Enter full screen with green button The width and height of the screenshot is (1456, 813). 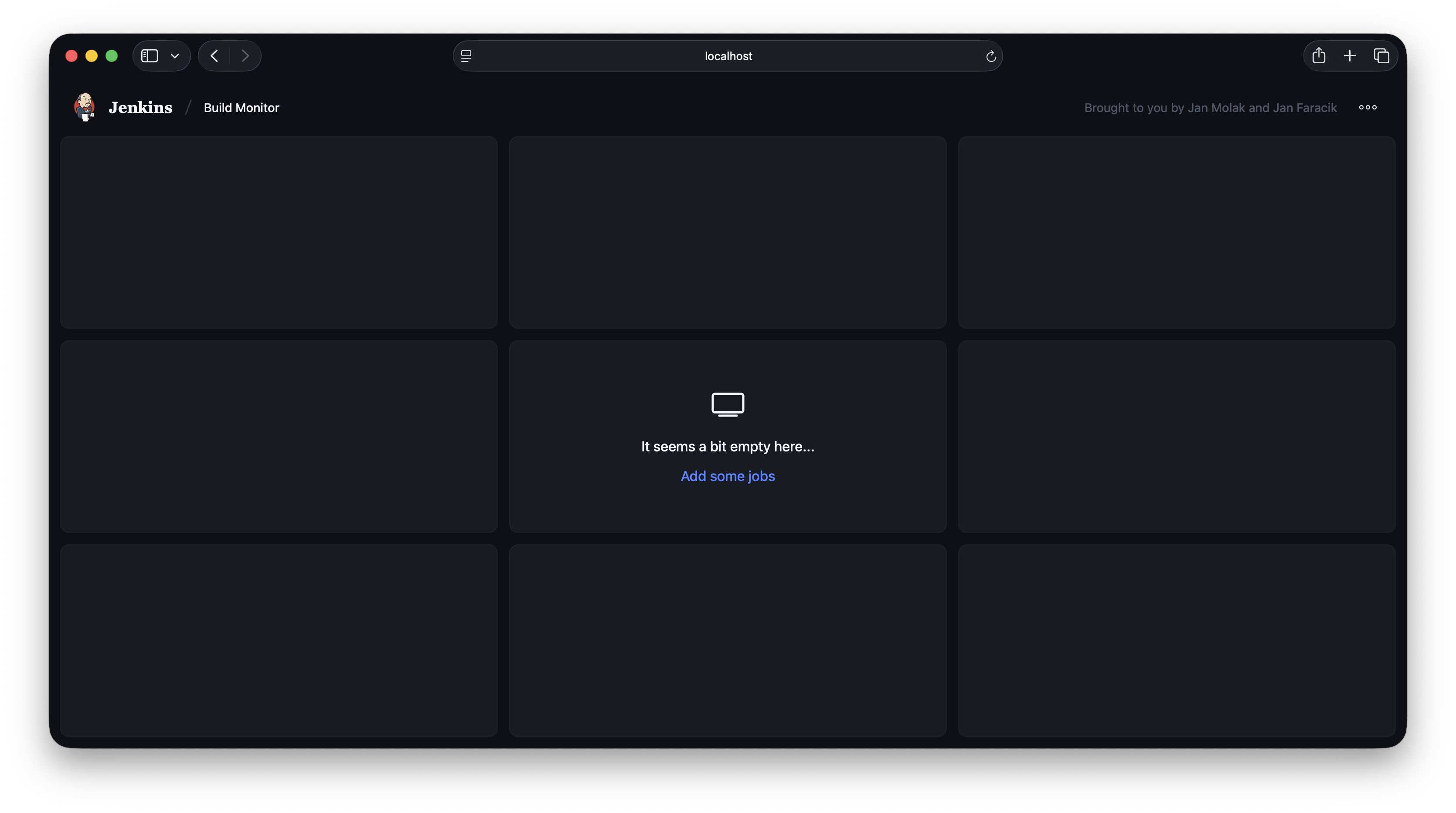(x=112, y=56)
